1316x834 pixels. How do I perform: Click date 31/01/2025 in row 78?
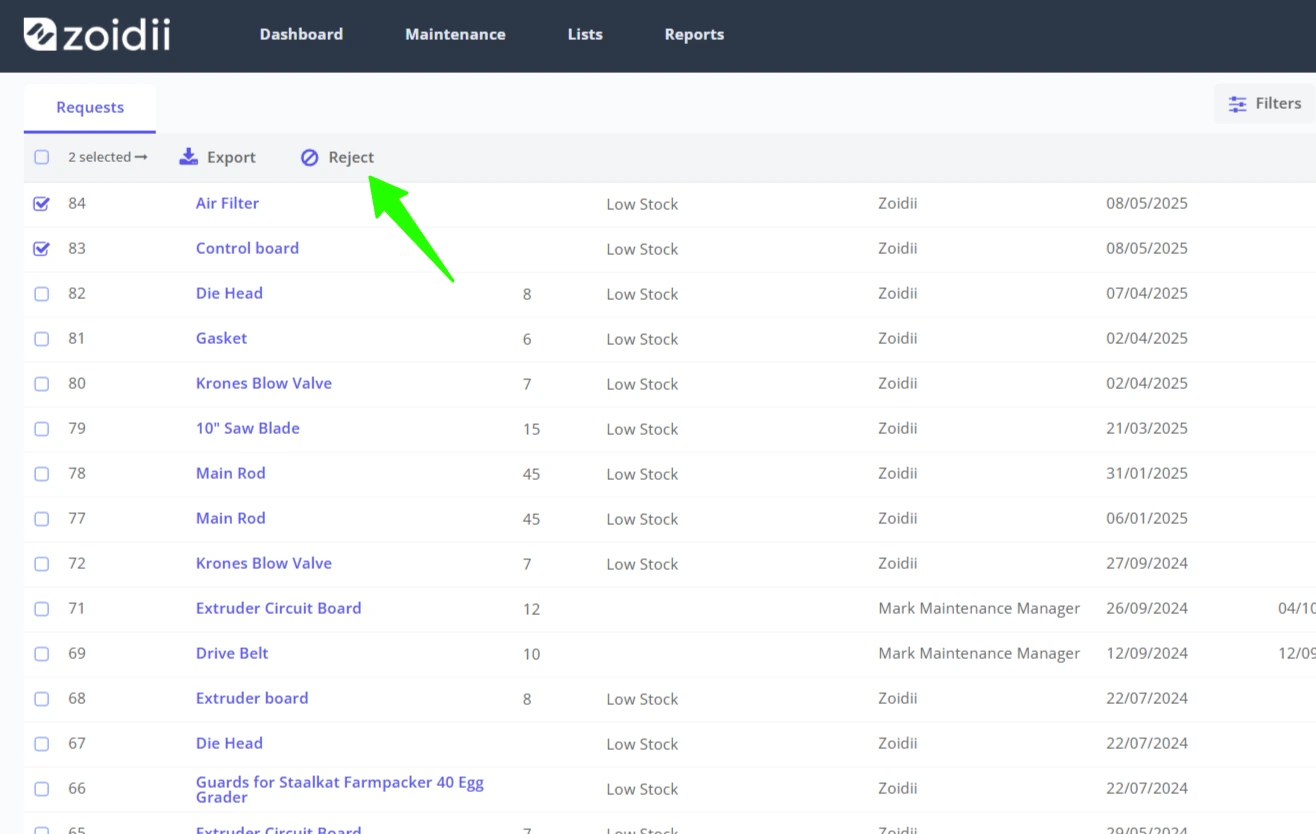click(x=1147, y=474)
